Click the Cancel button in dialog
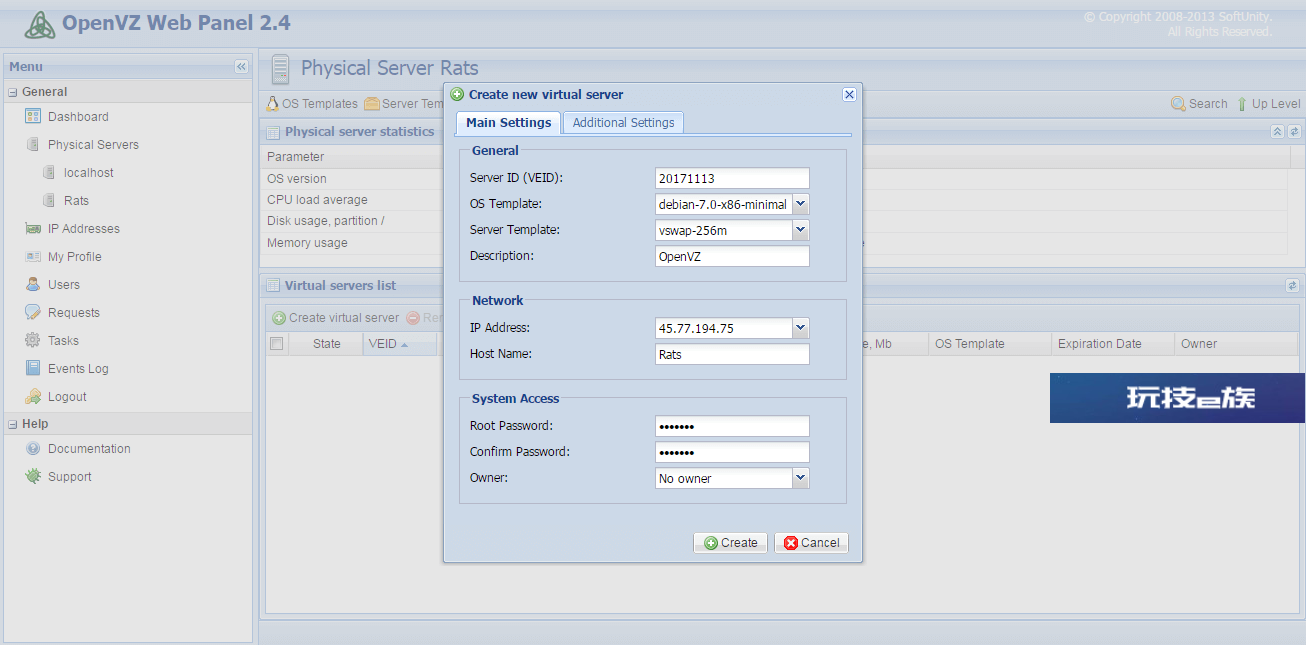The height and width of the screenshot is (645, 1306). coord(811,543)
